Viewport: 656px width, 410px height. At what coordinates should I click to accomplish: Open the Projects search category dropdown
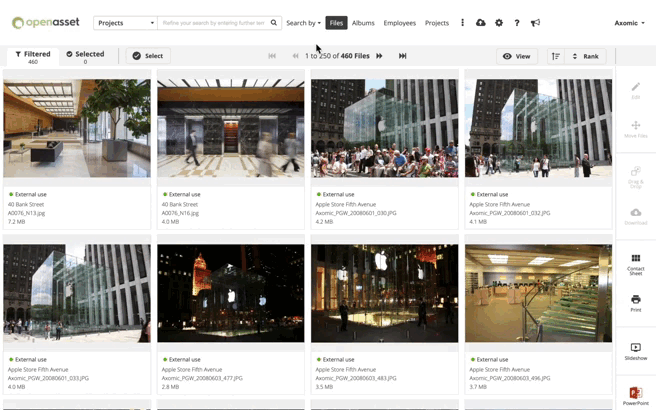[x=125, y=23]
